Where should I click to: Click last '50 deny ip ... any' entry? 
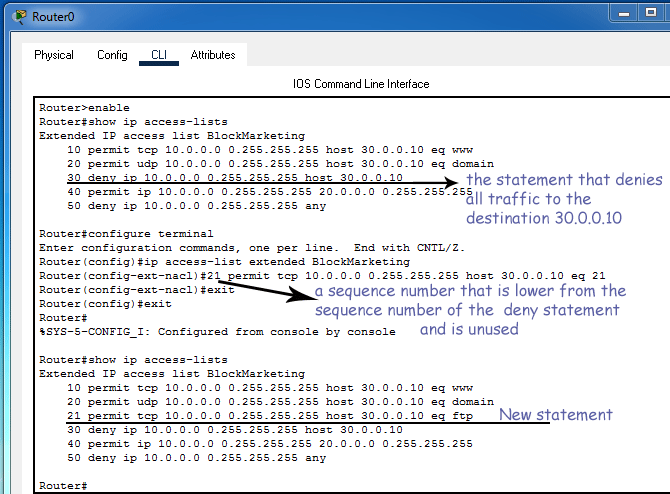pos(197,458)
